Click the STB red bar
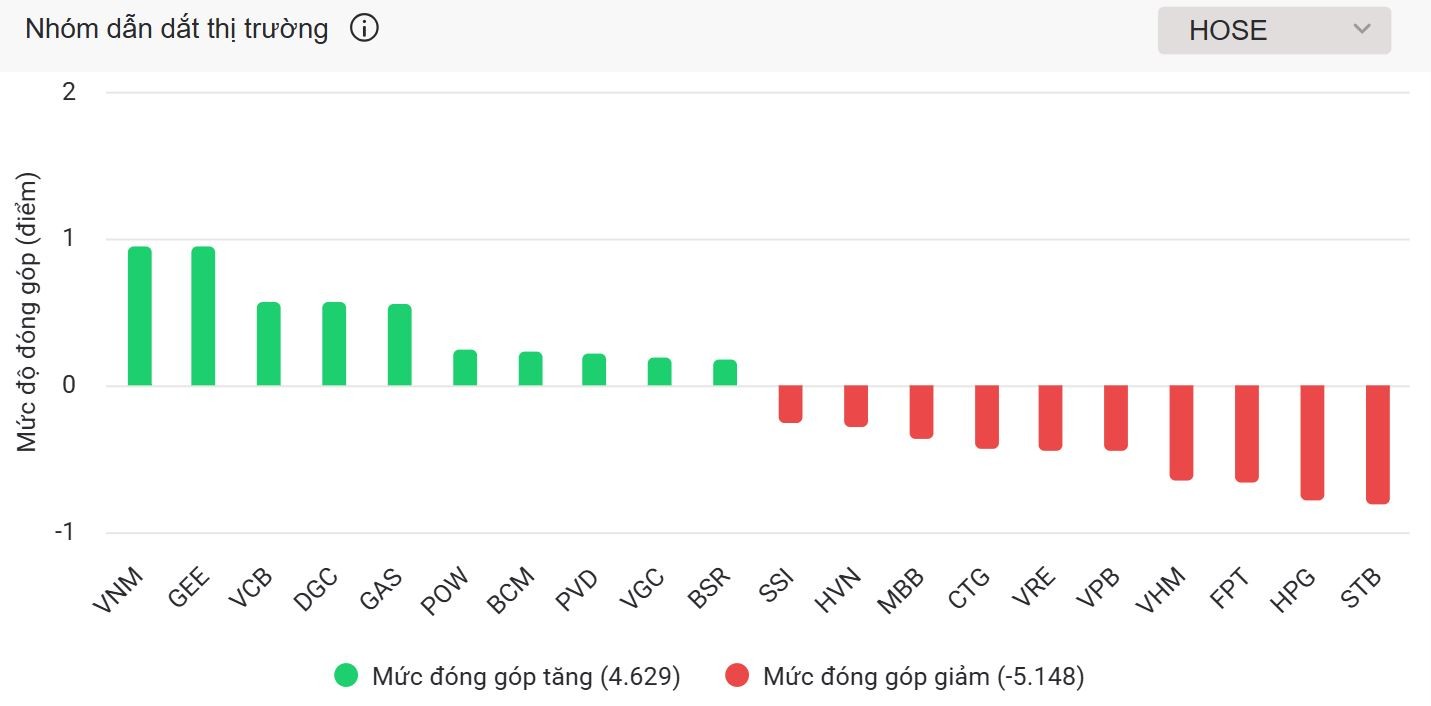Screen dimensions: 1431x706 1378,444
